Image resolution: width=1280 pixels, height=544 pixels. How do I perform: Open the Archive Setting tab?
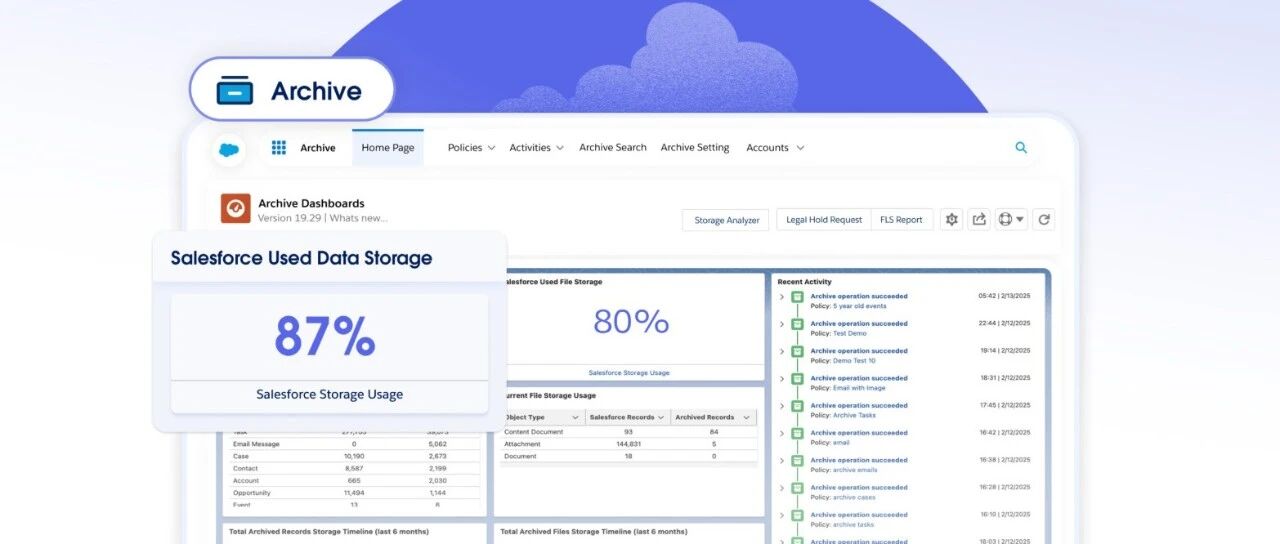695,148
